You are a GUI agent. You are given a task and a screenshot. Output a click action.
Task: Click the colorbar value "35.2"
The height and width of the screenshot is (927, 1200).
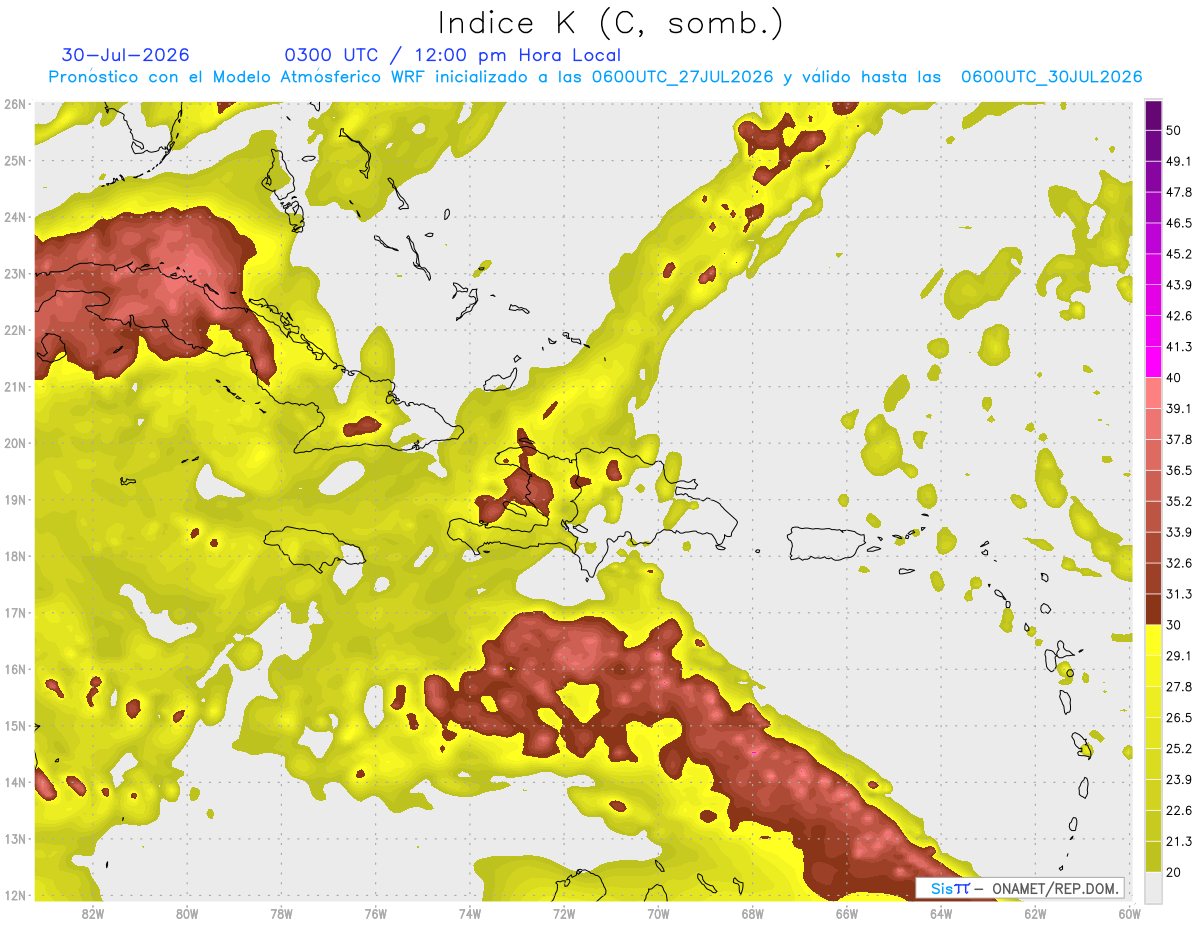pos(1179,501)
